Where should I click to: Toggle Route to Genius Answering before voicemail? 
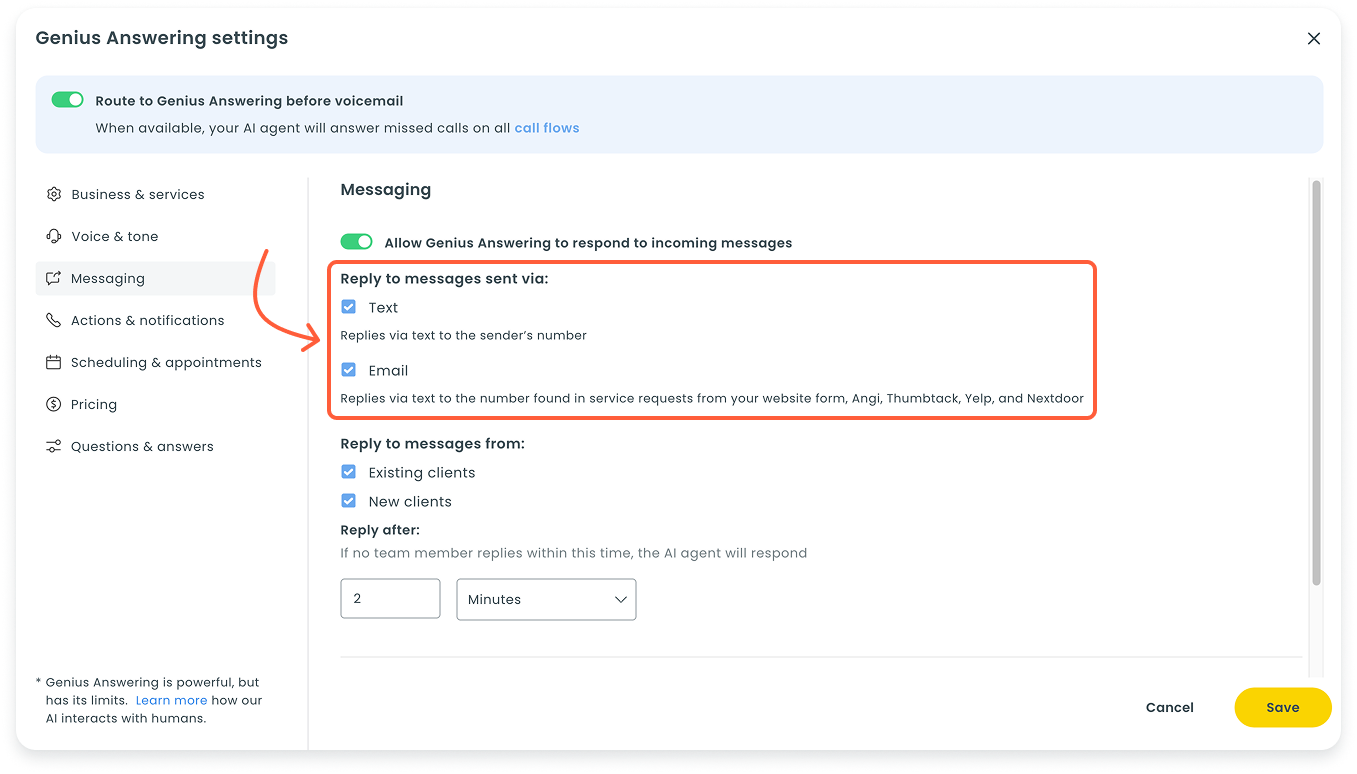(68, 100)
